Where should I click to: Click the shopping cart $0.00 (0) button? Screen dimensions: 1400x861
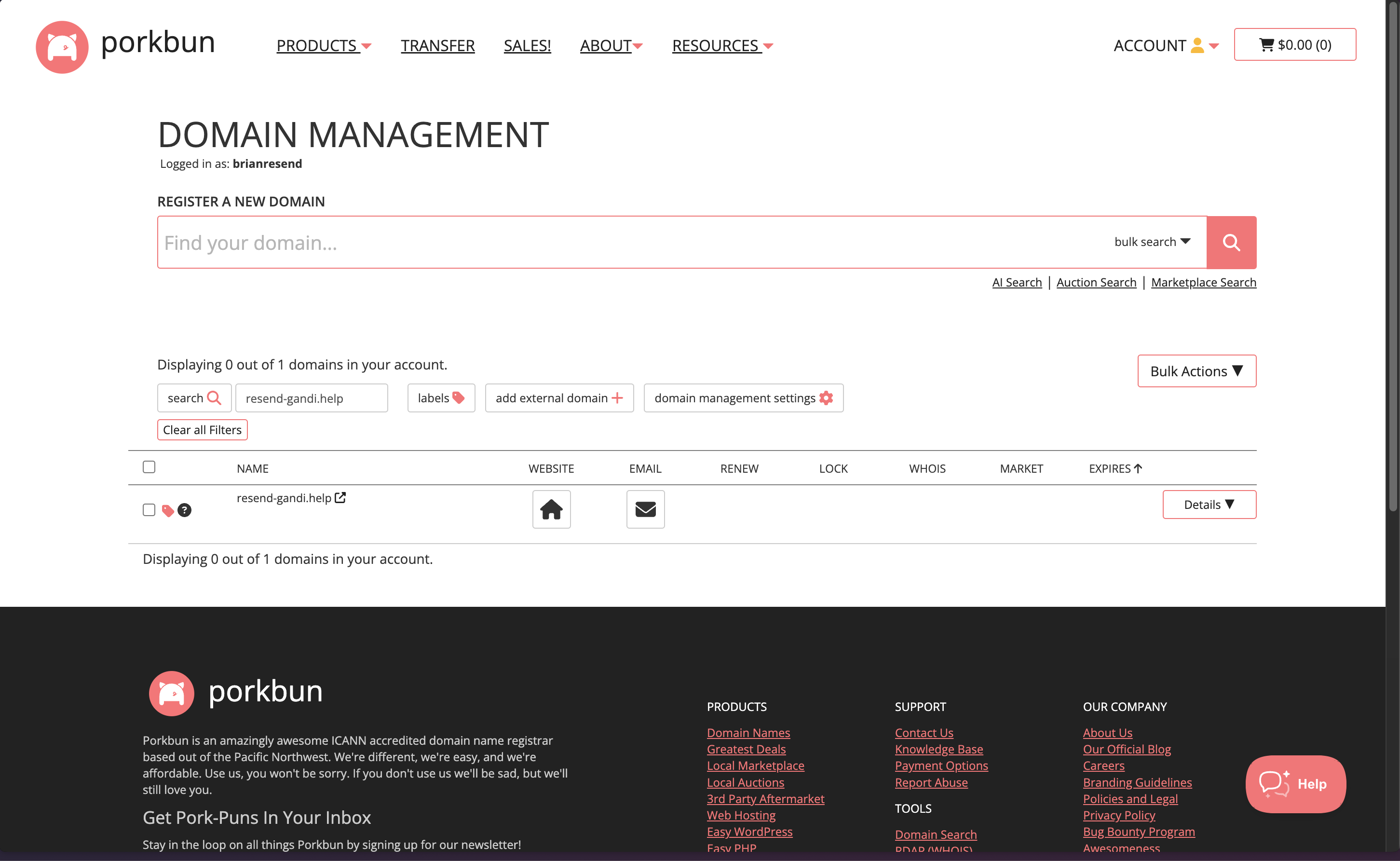point(1295,44)
